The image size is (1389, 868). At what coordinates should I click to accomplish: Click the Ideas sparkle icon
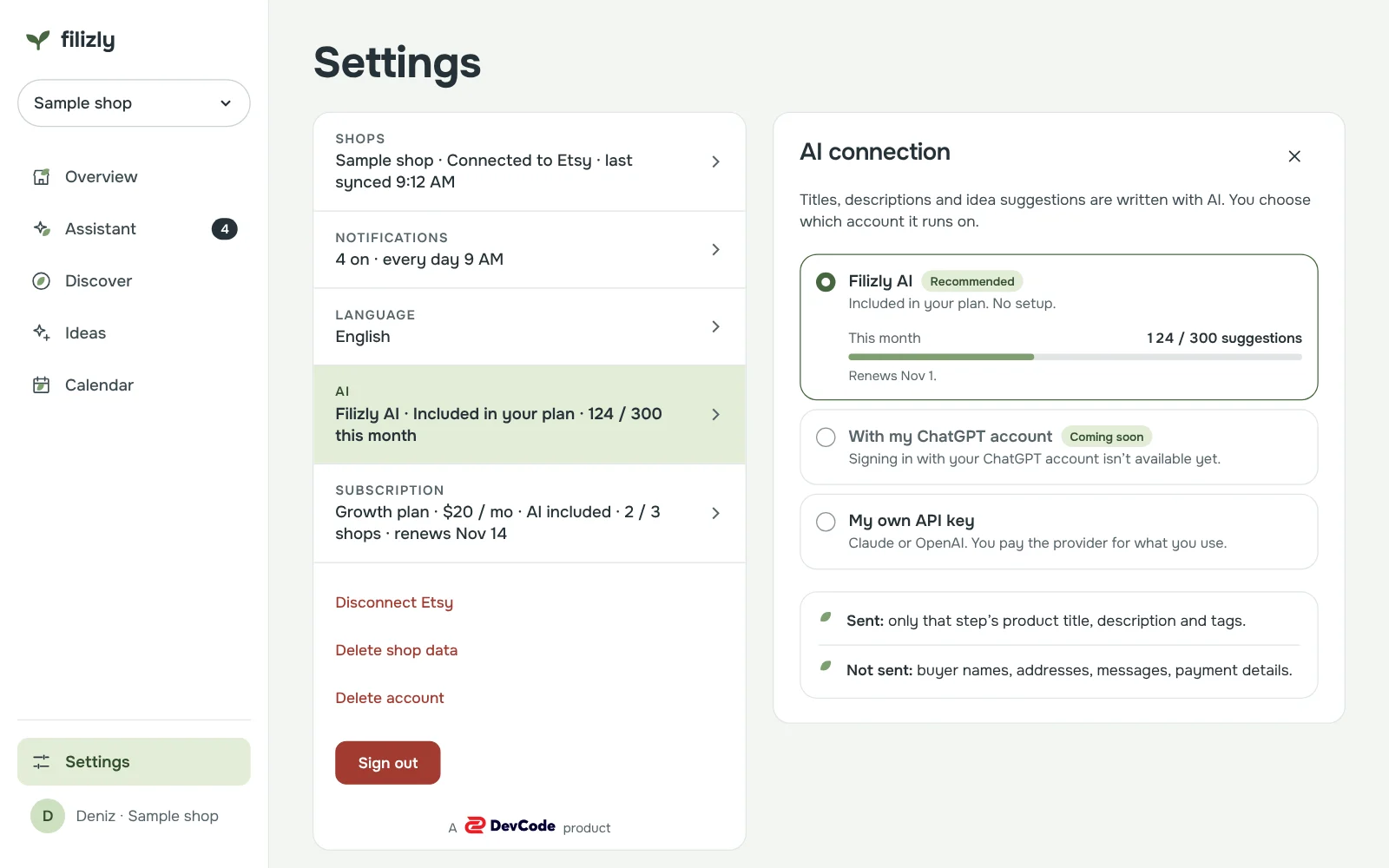click(x=42, y=333)
